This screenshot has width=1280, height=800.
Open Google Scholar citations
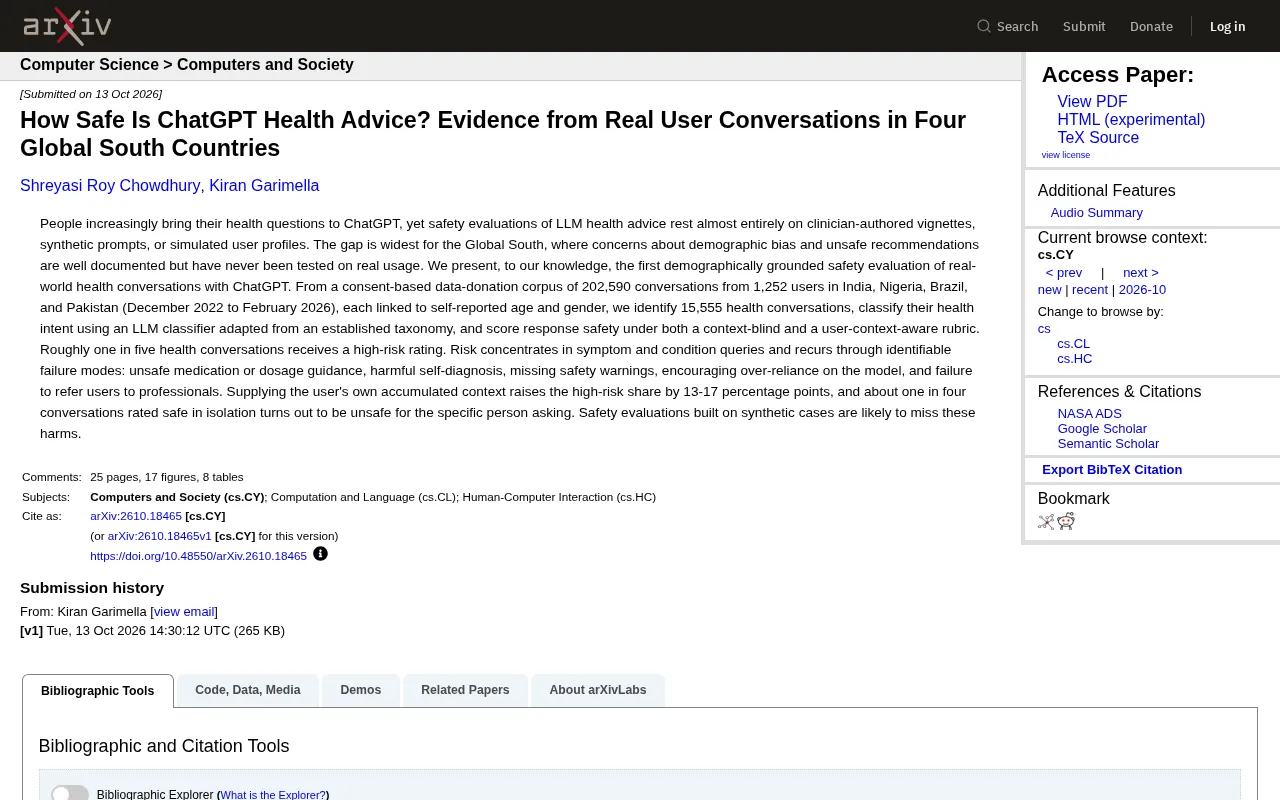point(1102,429)
